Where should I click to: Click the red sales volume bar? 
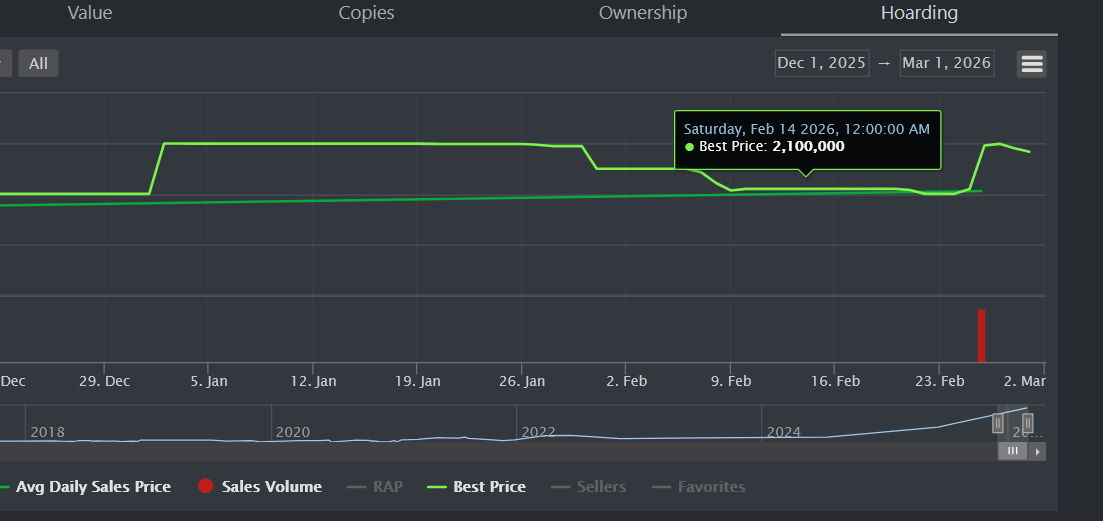[981, 335]
